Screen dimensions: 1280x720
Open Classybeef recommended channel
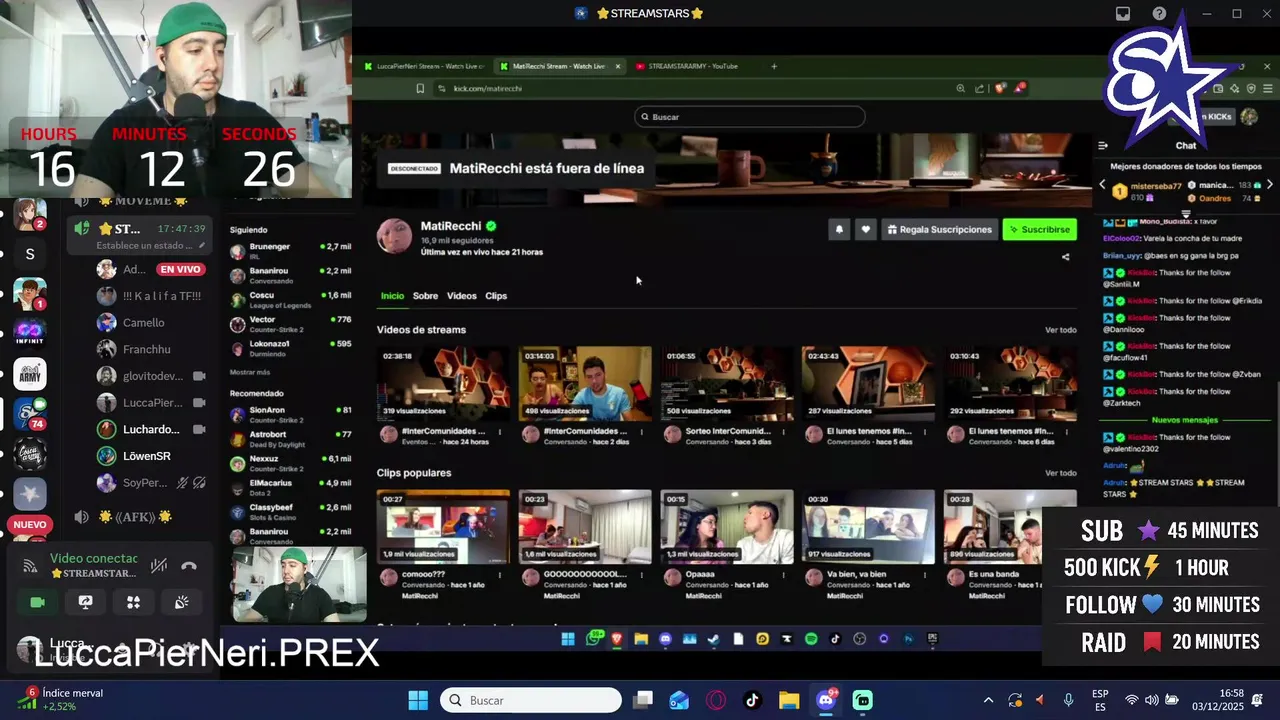290,511
